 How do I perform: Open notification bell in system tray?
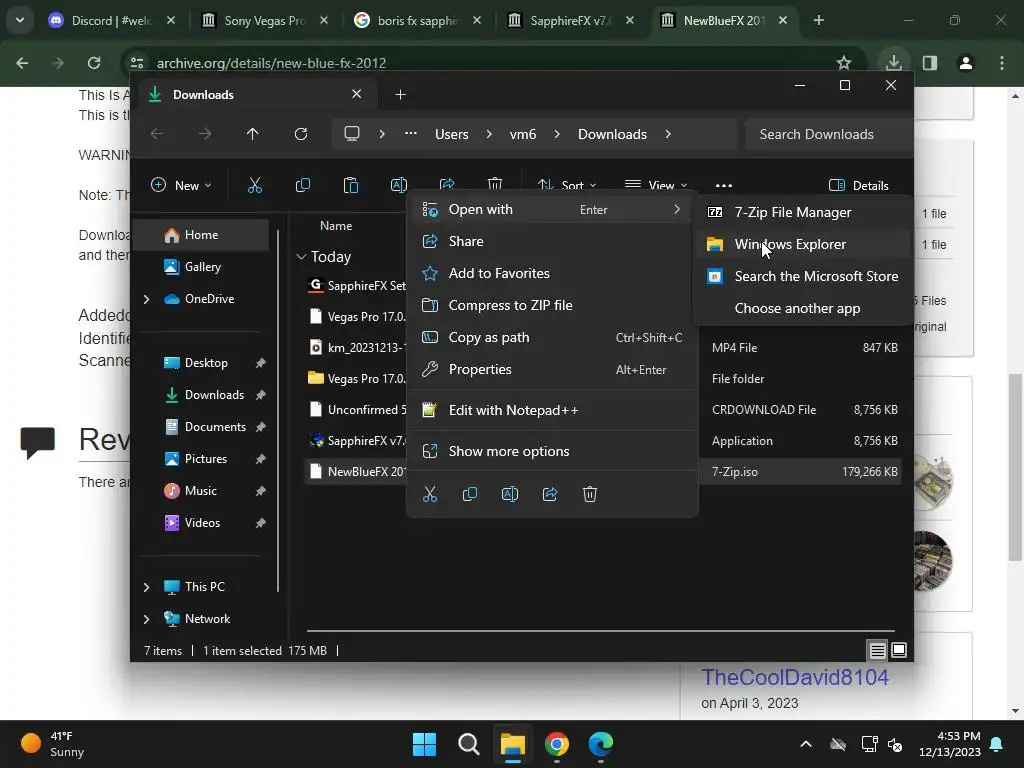coord(997,744)
